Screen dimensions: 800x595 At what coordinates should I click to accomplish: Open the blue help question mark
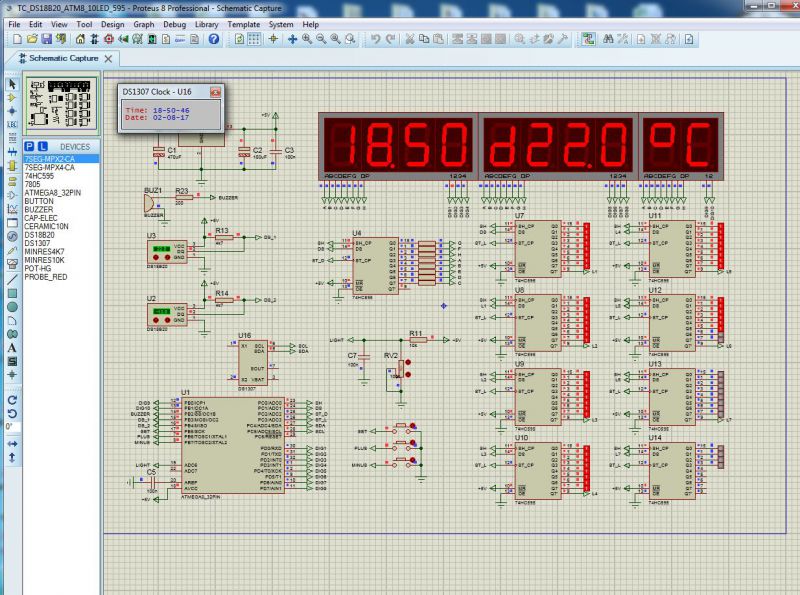tap(214, 39)
